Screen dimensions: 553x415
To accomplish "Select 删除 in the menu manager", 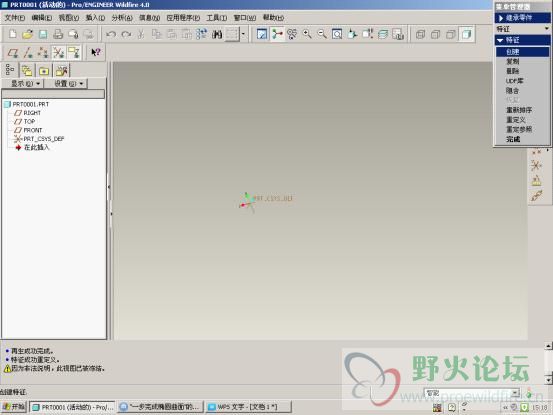I will [x=513, y=71].
